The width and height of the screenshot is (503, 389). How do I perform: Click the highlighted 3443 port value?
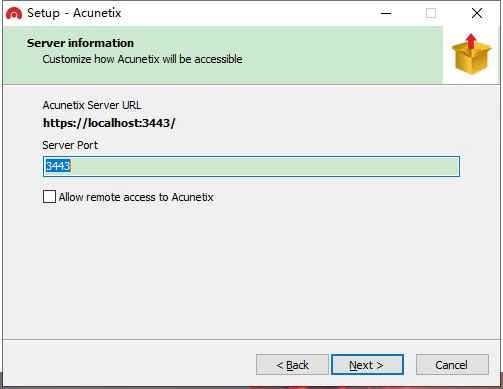(58, 166)
